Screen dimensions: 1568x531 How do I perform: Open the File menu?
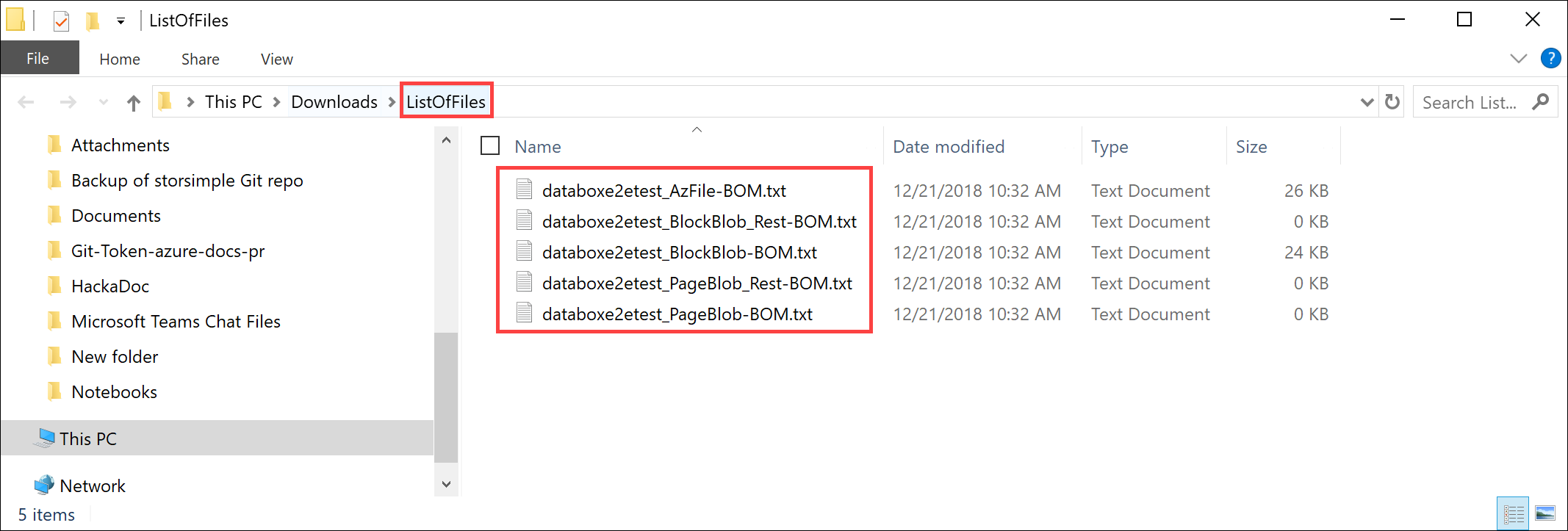click(x=38, y=58)
